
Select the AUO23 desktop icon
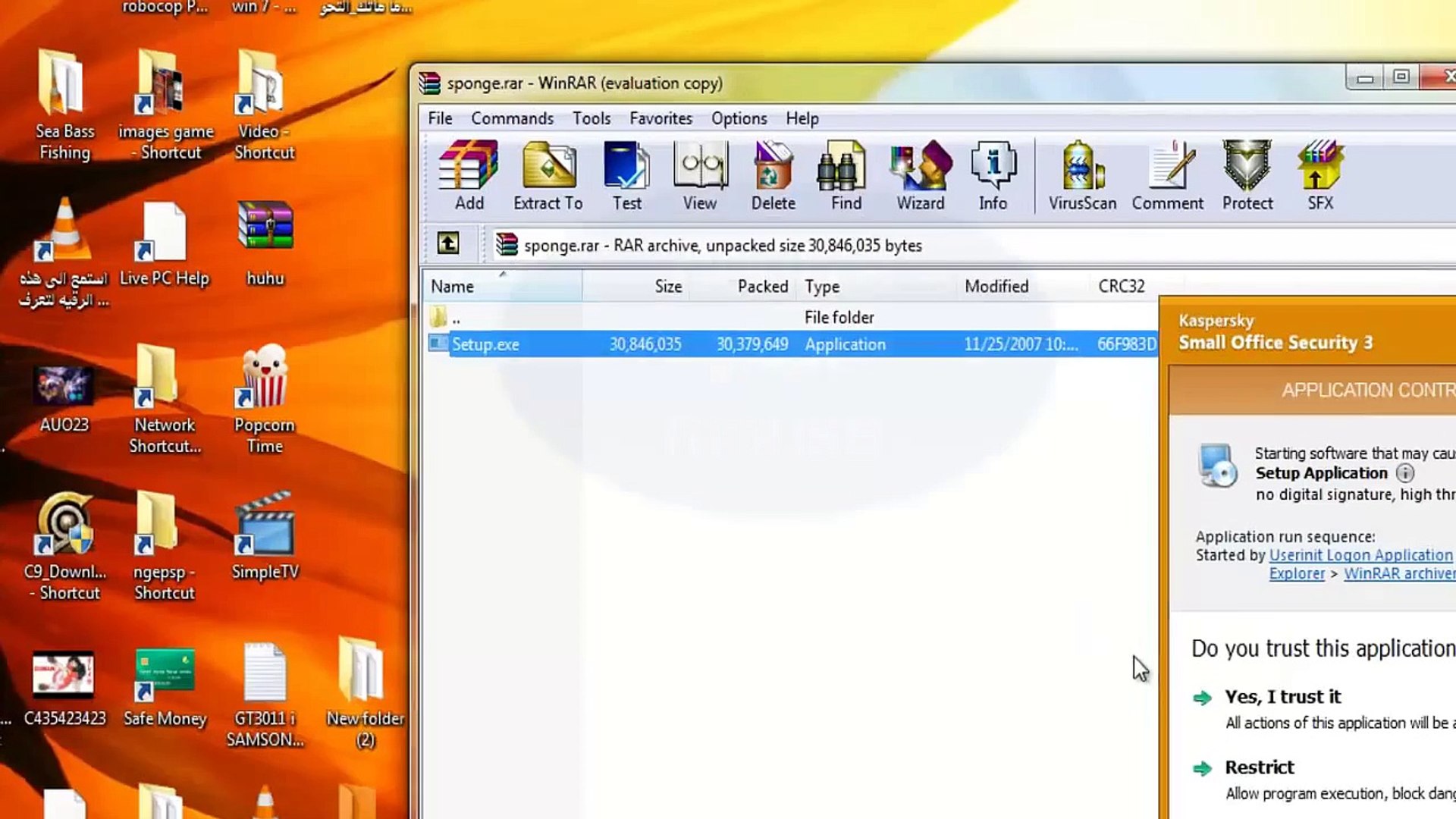(x=64, y=400)
